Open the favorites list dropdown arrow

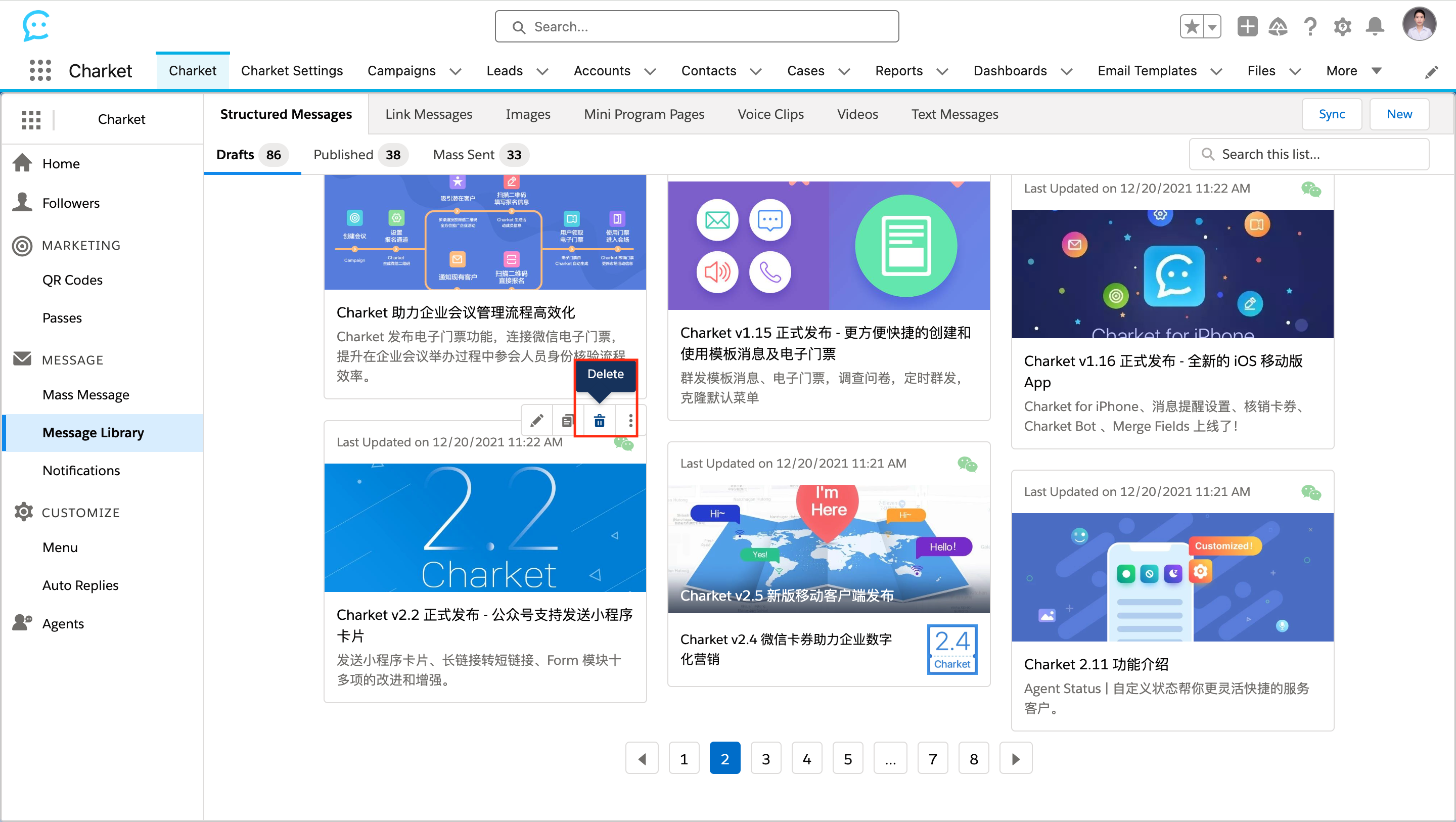(1212, 27)
